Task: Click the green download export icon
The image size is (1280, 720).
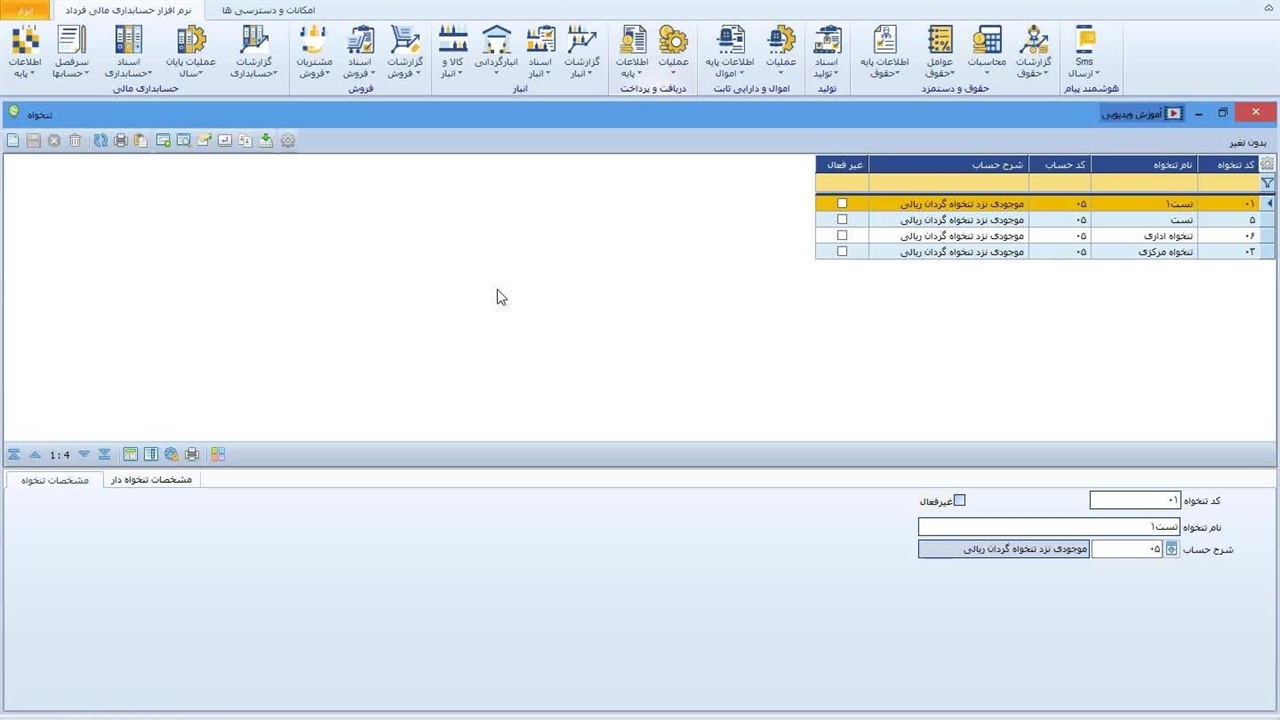Action: click(266, 141)
